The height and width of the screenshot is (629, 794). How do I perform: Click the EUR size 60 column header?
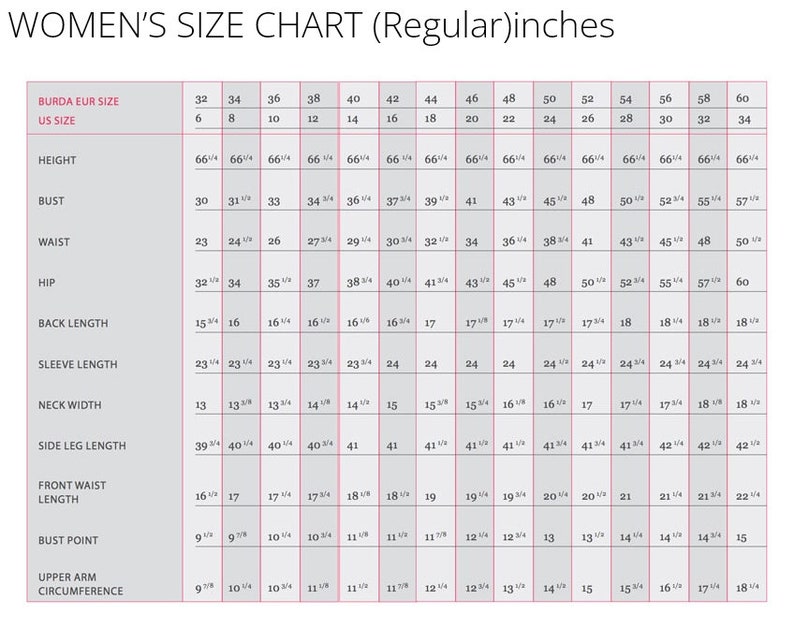(742, 98)
